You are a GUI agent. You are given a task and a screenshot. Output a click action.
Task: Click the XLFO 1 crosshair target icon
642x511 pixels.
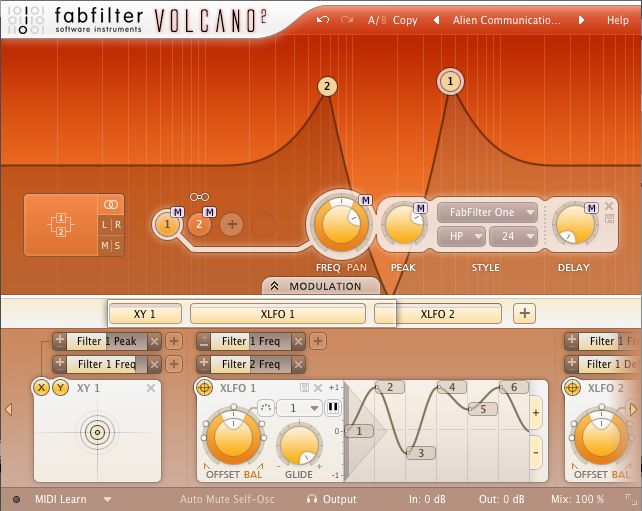(204, 387)
